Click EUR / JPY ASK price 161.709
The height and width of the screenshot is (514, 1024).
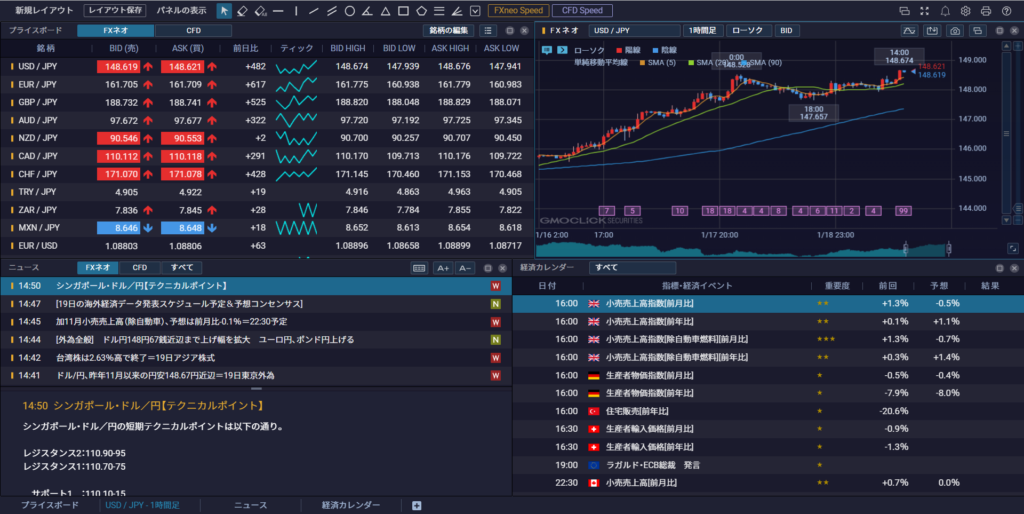(x=185, y=84)
